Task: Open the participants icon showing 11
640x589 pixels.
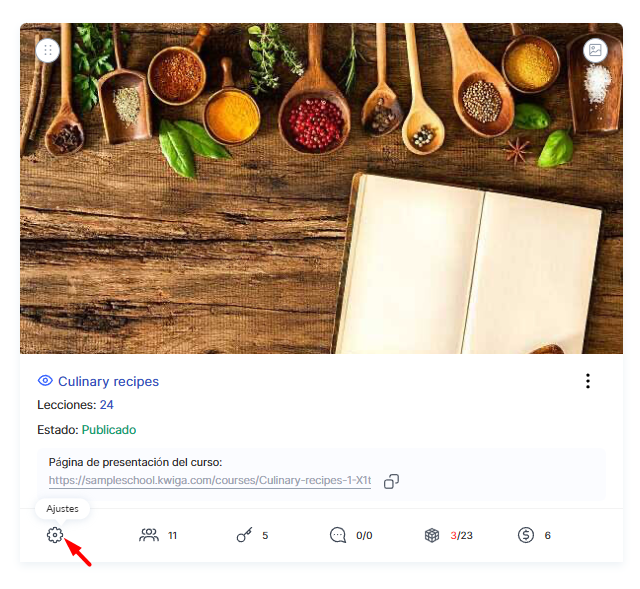Action: 149,535
